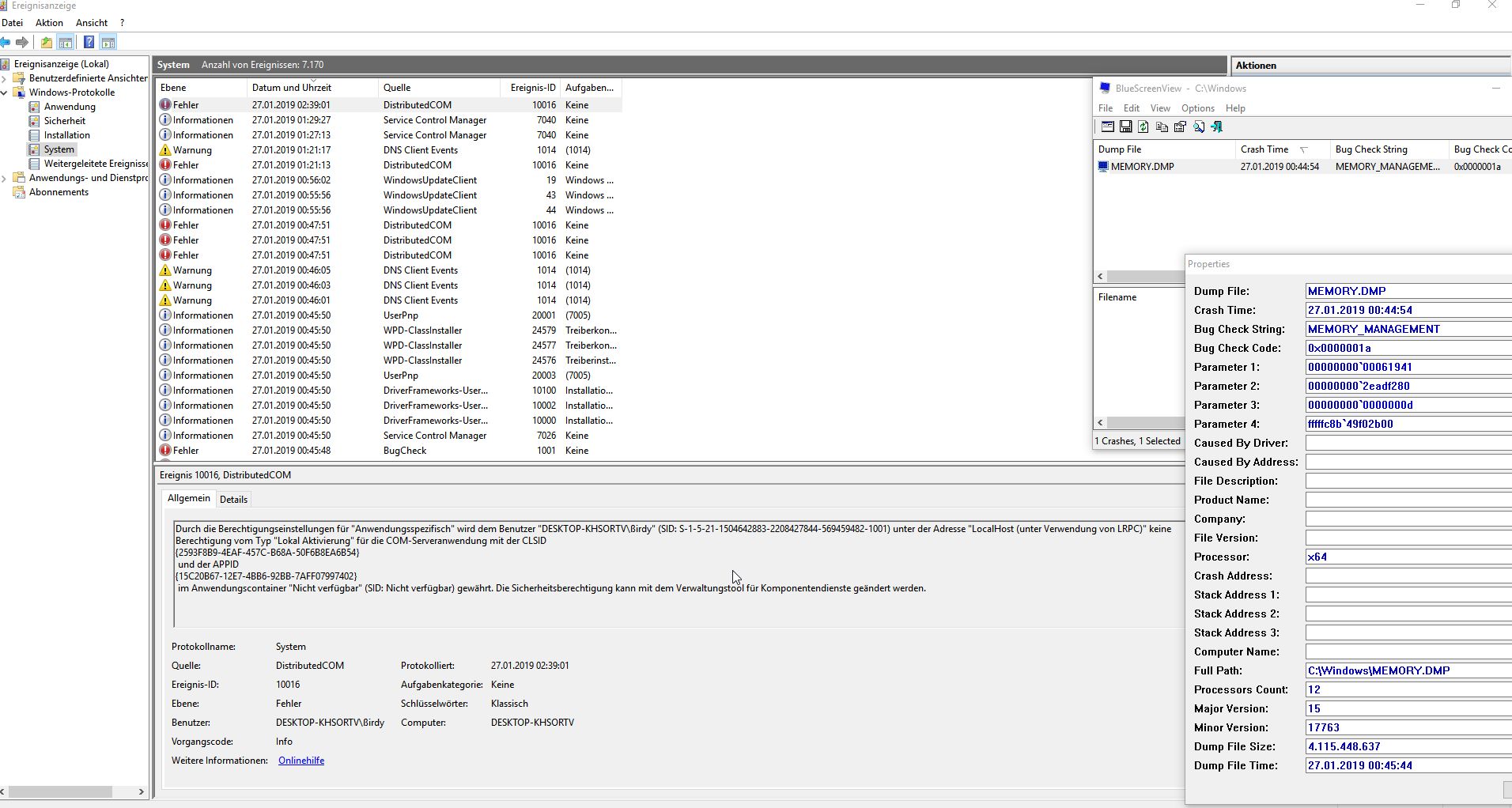Click the Properties icon in BlueScreenView toolbar
The height and width of the screenshot is (808, 1512).
point(1180,126)
